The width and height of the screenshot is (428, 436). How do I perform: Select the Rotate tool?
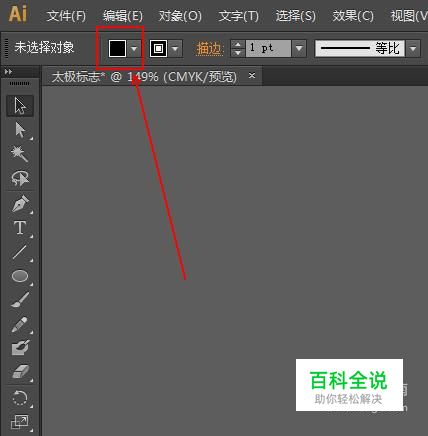coord(20,398)
